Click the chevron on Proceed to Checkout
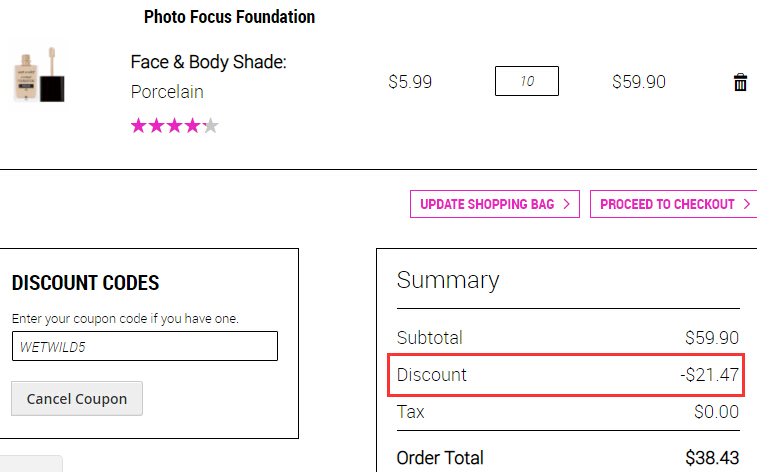 point(747,204)
